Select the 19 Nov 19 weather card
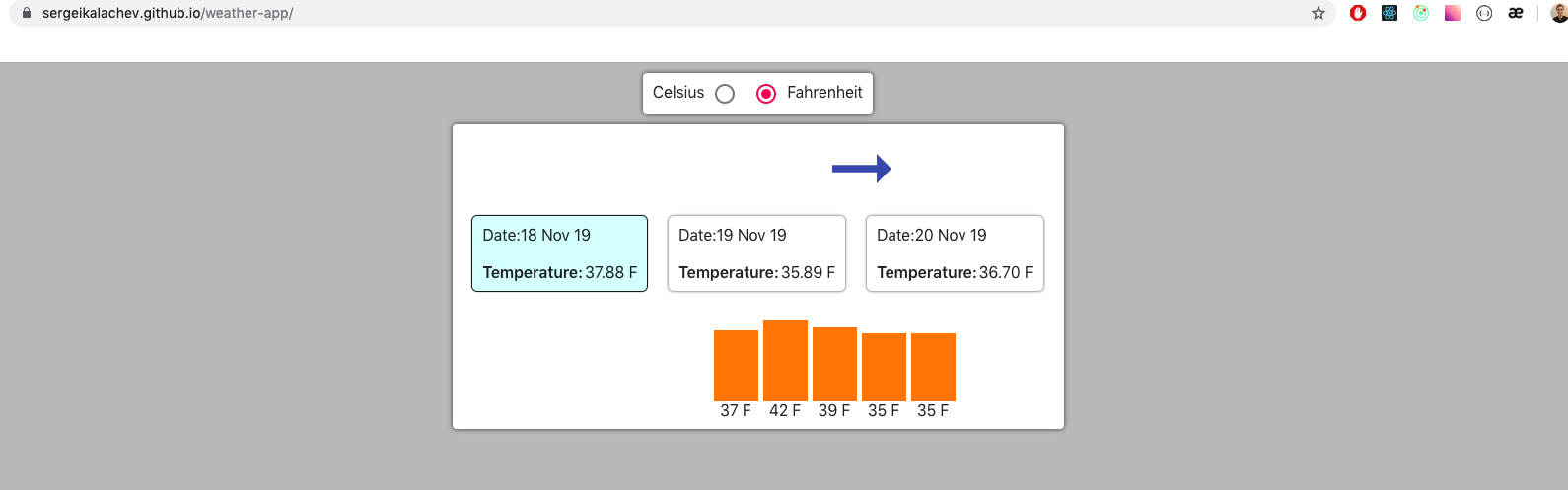The width and height of the screenshot is (1568, 490). pos(756,253)
